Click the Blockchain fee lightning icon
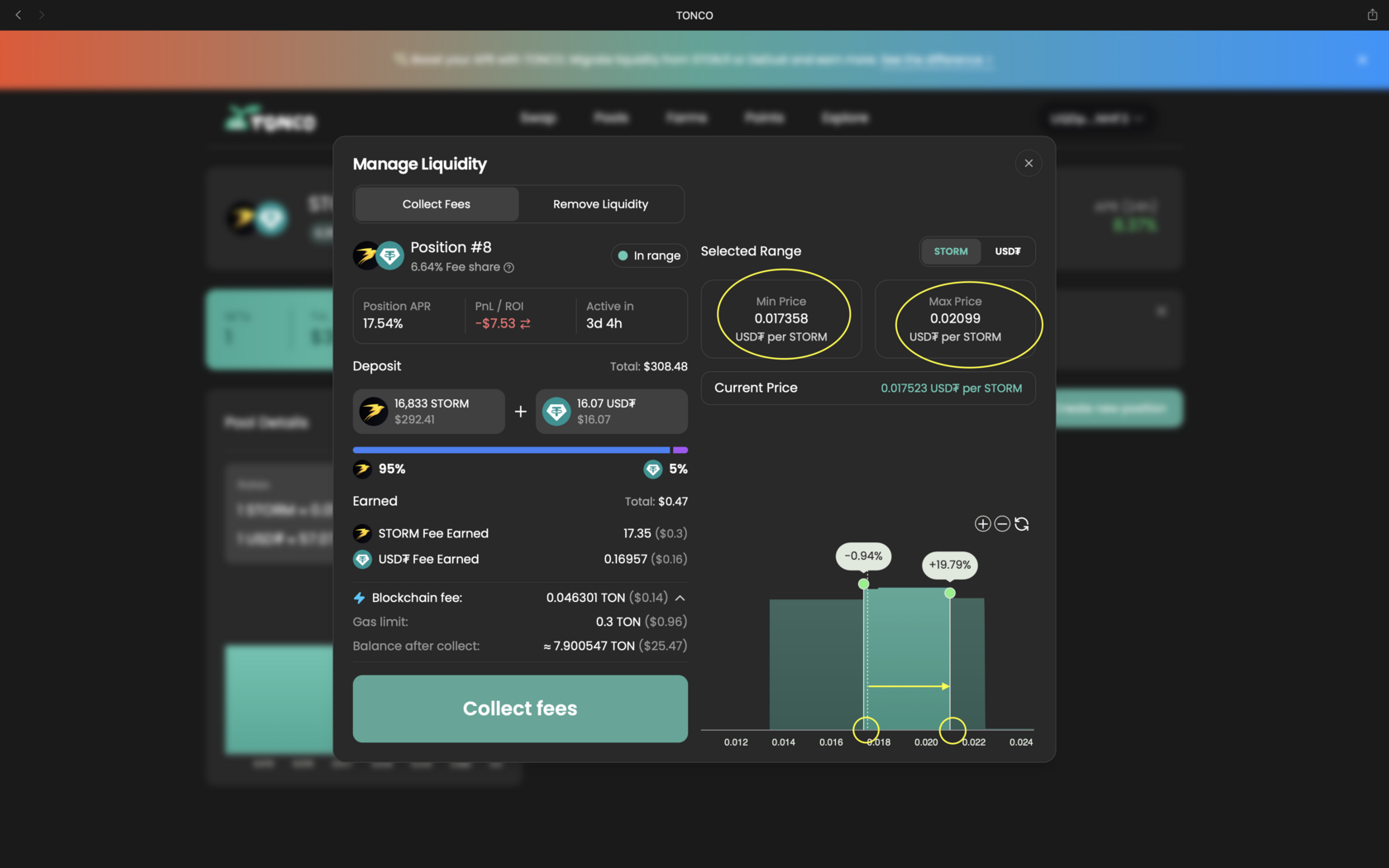The image size is (1389, 868). click(359, 598)
